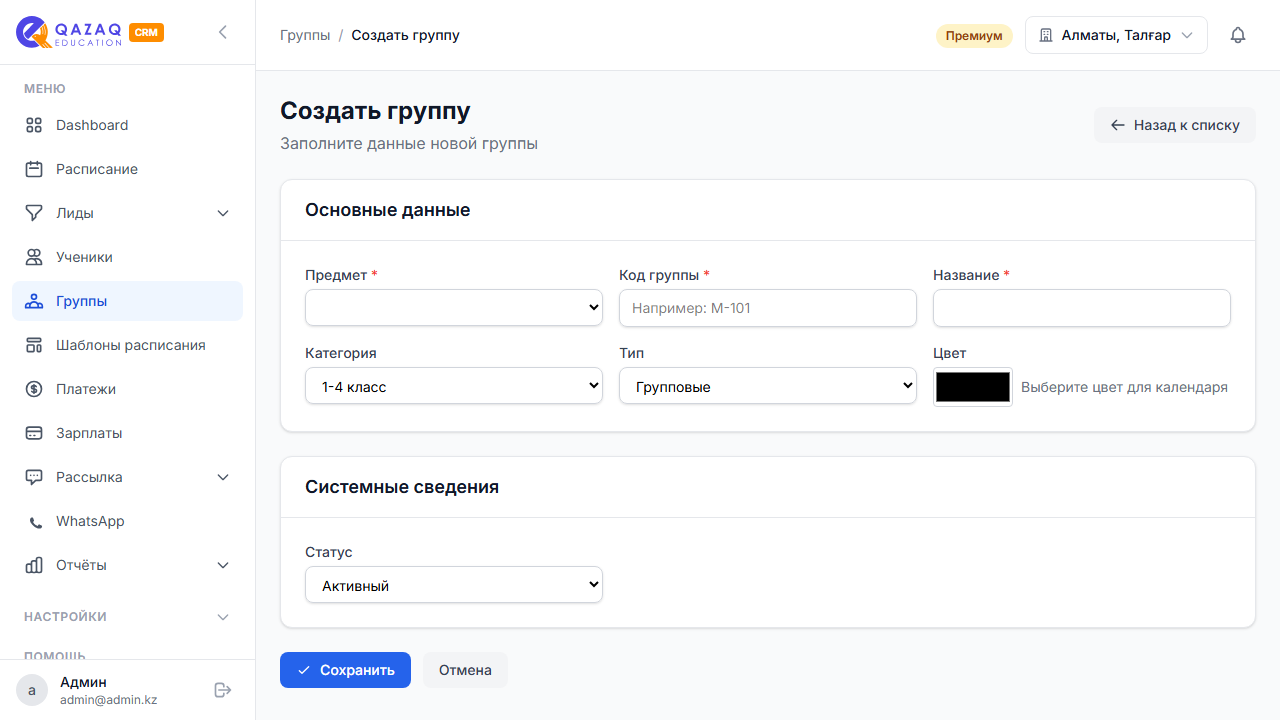Image resolution: width=1280 pixels, height=720 pixels.
Task: Focus the Название input field
Action: 1082,308
